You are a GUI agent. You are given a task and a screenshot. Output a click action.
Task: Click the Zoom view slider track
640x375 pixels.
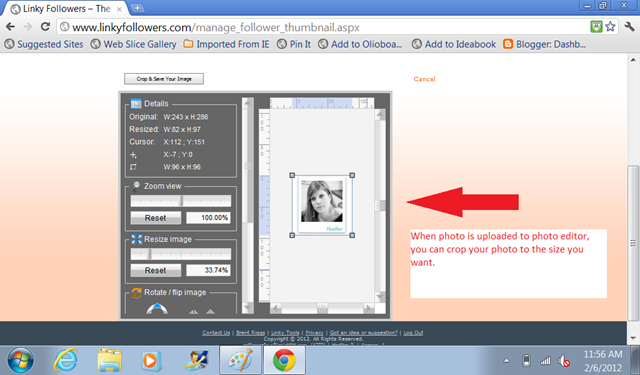pos(180,201)
